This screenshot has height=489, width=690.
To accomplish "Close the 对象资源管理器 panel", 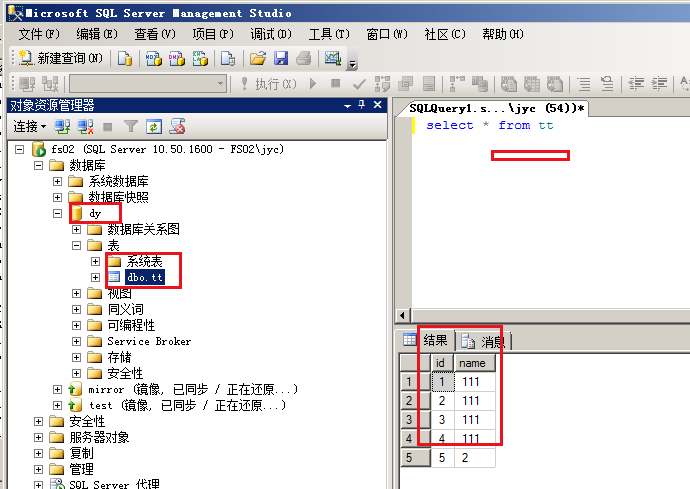I will [377, 105].
